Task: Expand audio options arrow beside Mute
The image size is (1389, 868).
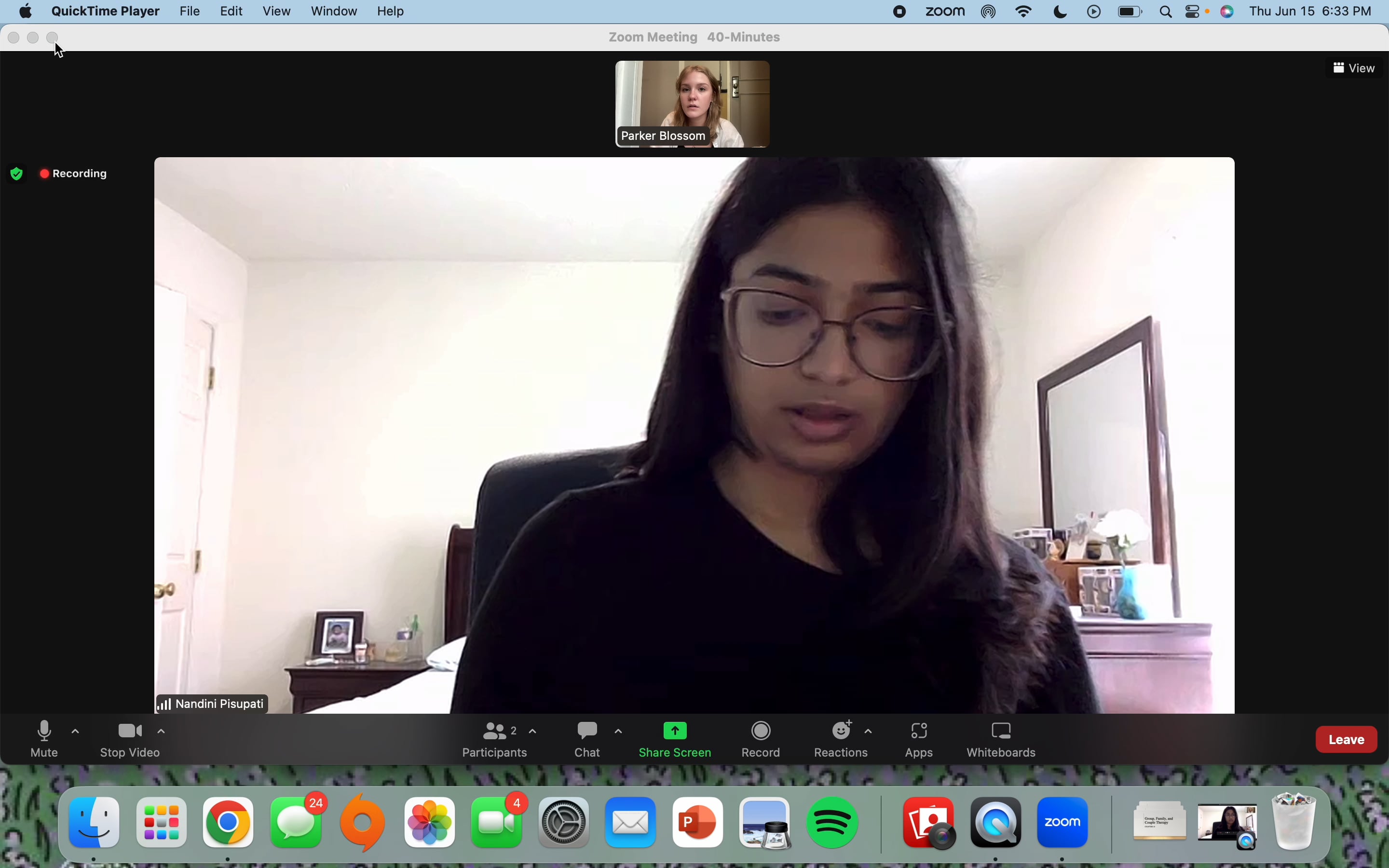Action: coord(76,732)
